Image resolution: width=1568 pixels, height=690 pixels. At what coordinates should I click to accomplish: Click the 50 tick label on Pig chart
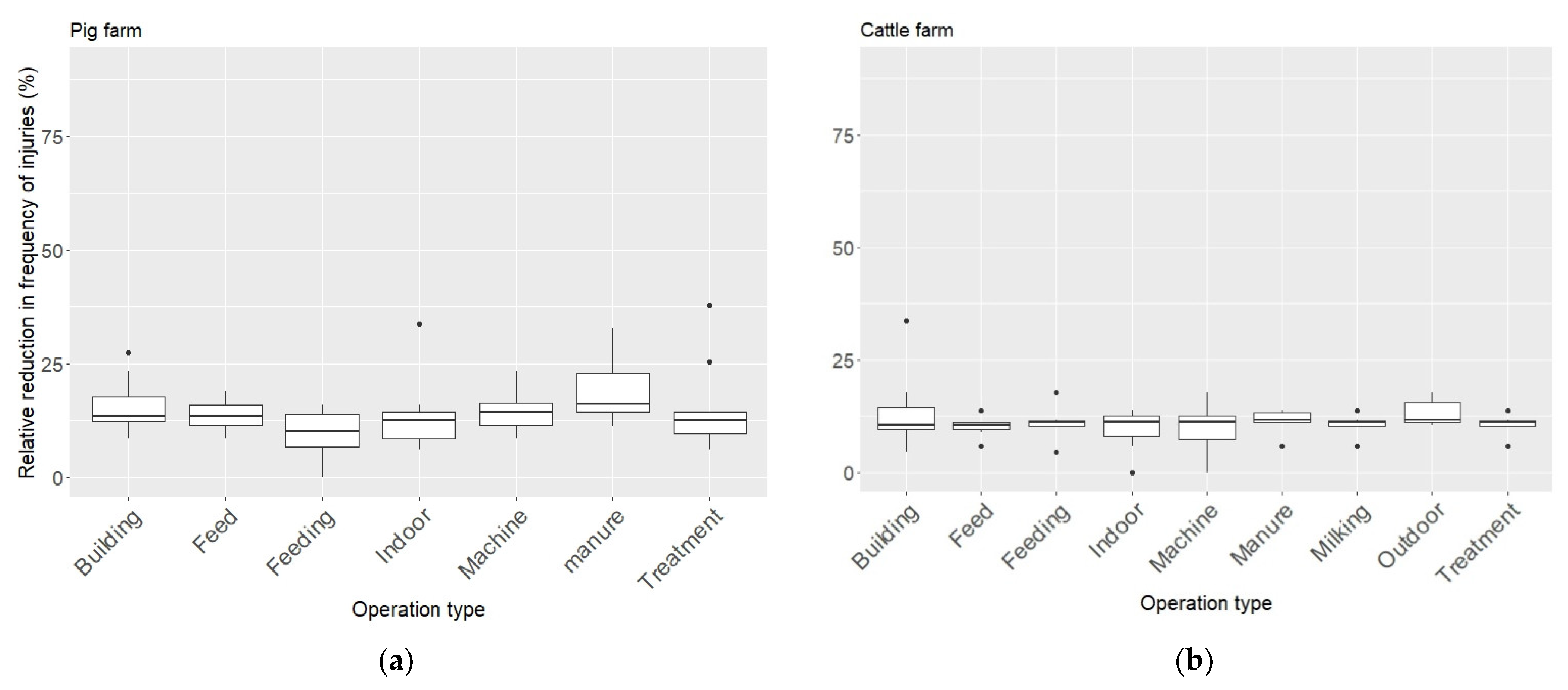point(52,251)
